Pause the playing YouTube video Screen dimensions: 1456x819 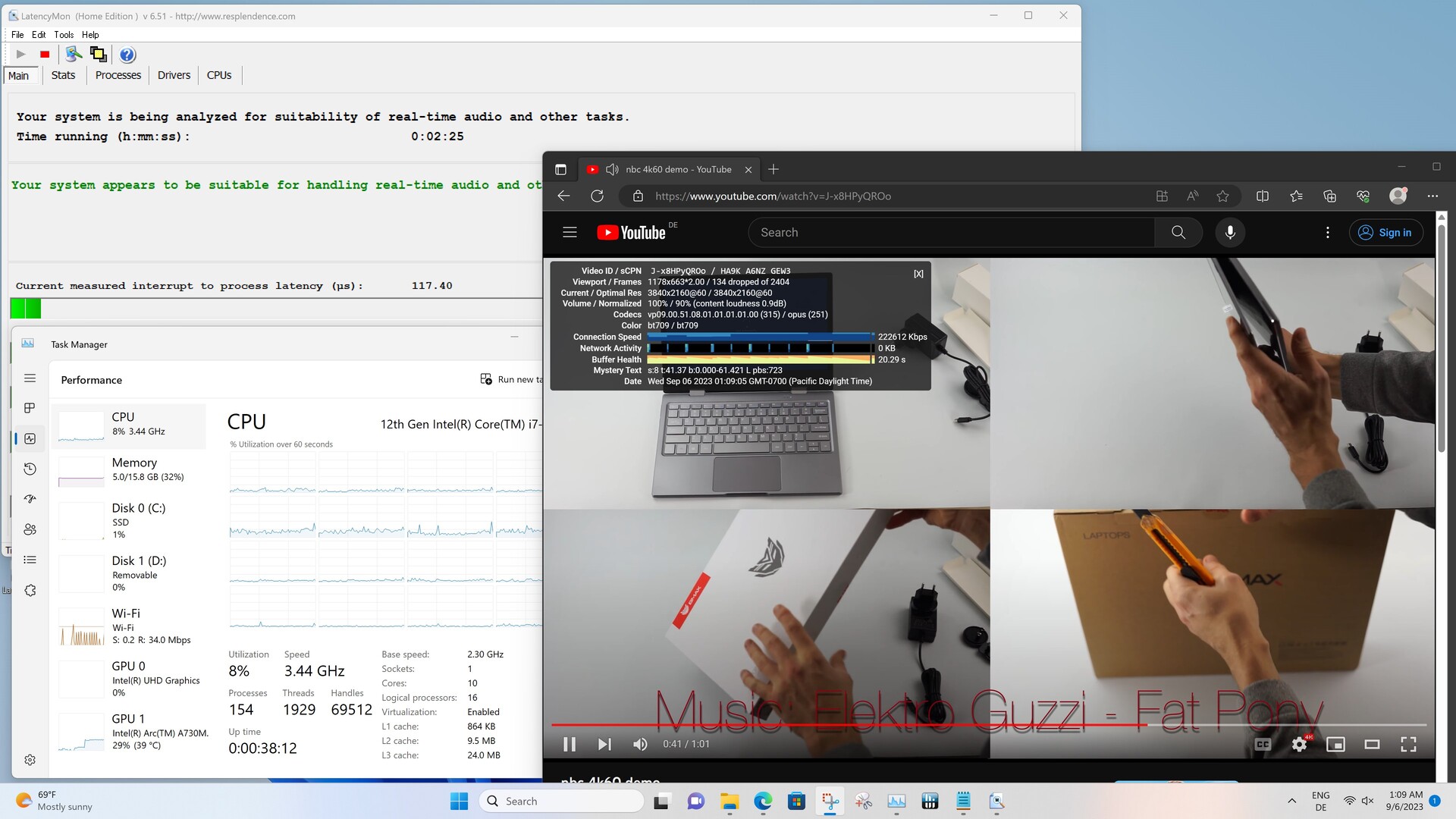click(570, 744)
